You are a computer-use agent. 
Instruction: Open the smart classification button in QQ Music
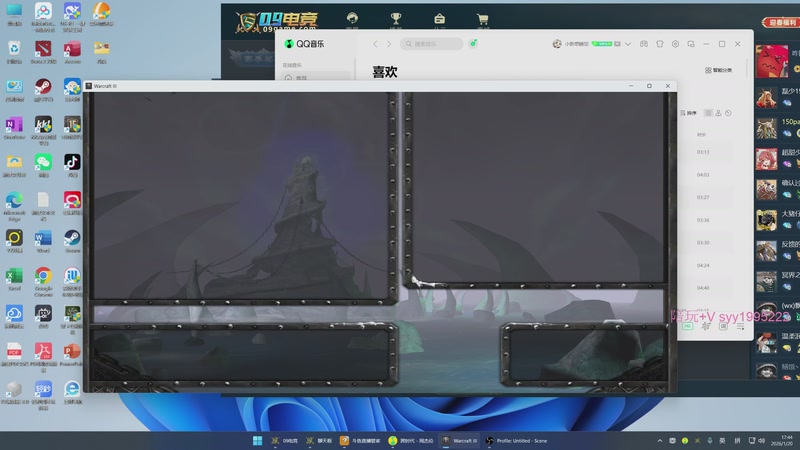tap(718, 70)
